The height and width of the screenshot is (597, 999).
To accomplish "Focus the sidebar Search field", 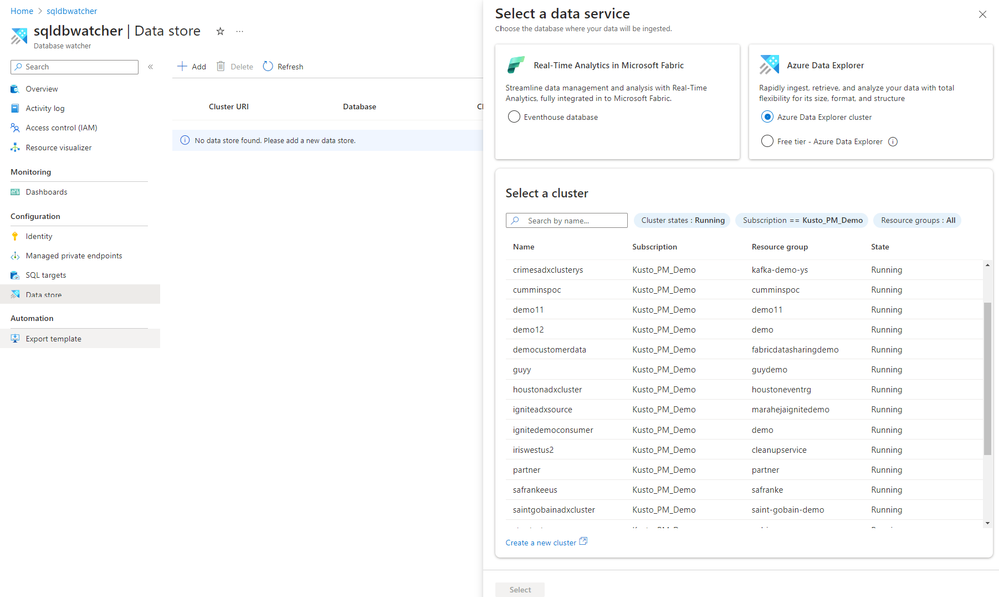I will tap(75, 67).
